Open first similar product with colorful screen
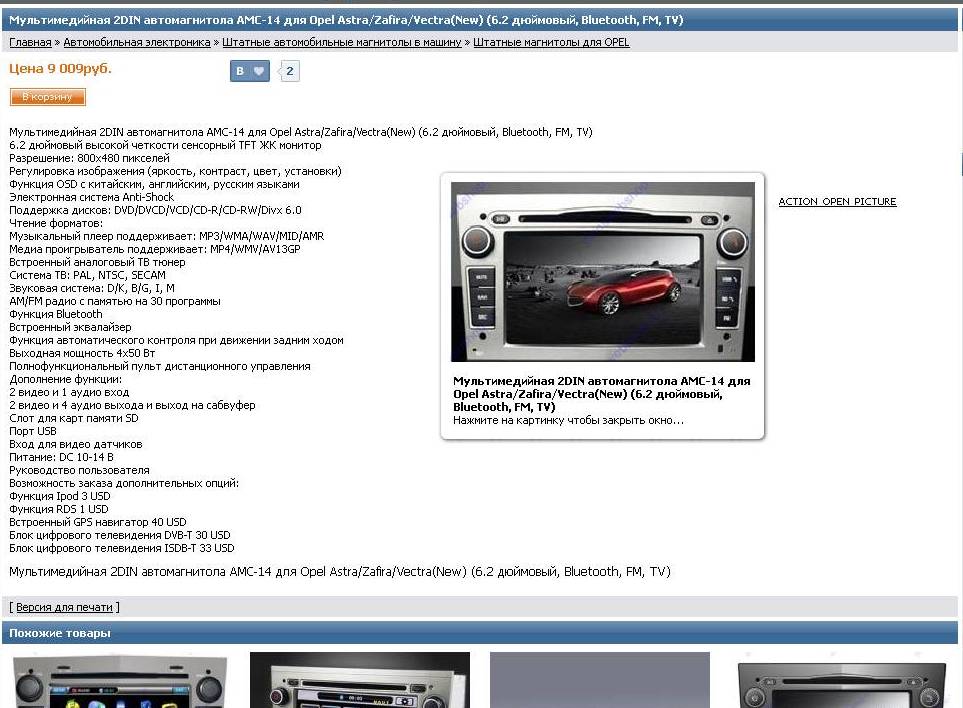This screenshot has width=963, height=708. coord(120,681)
